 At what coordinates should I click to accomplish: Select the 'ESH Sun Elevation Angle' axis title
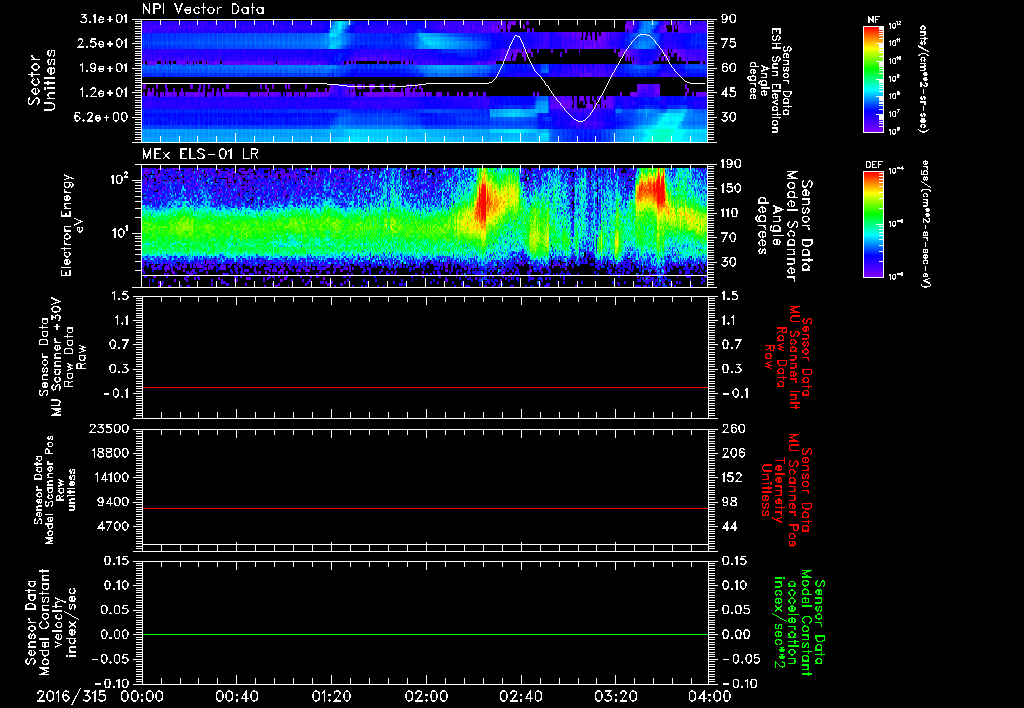coord(764,80)
